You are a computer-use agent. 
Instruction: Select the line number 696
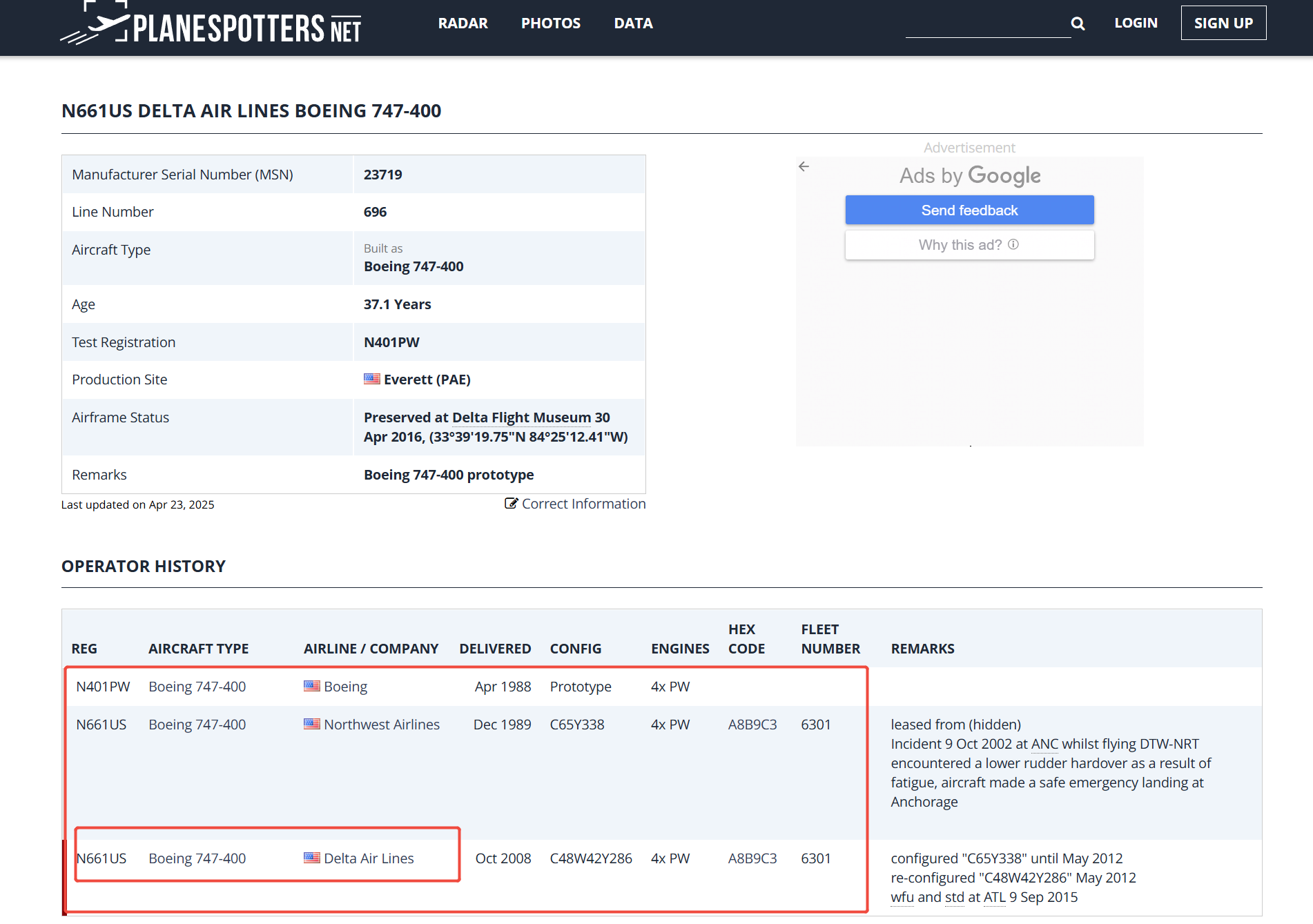[375, 212]
